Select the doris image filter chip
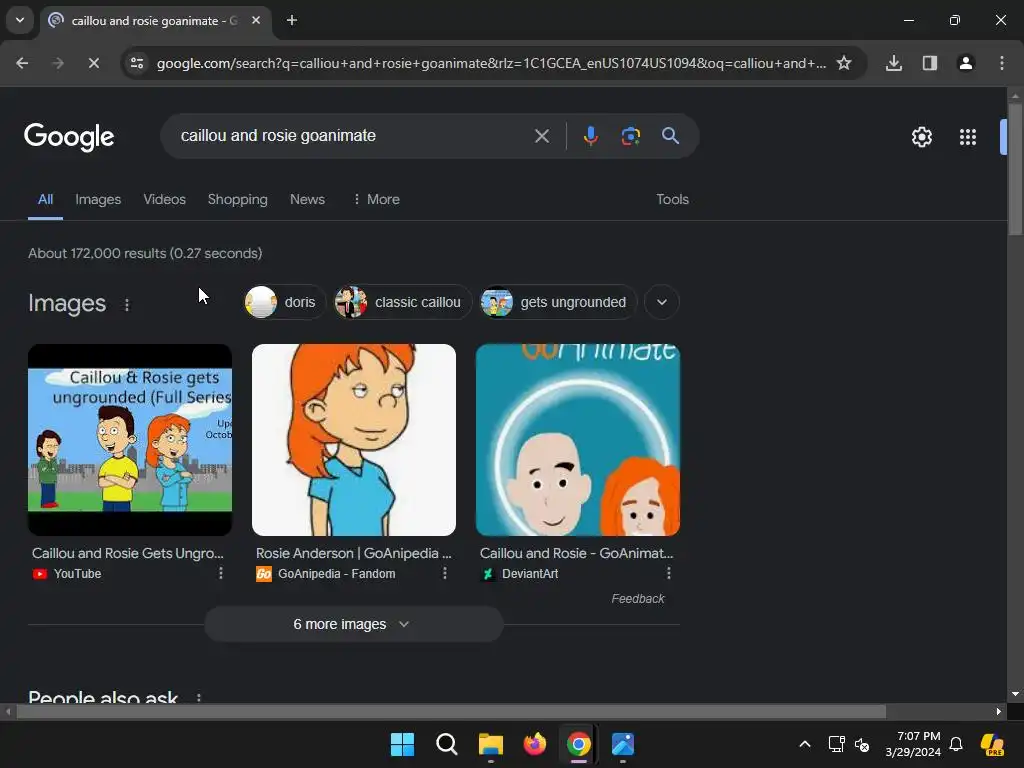 click(284, 302)
